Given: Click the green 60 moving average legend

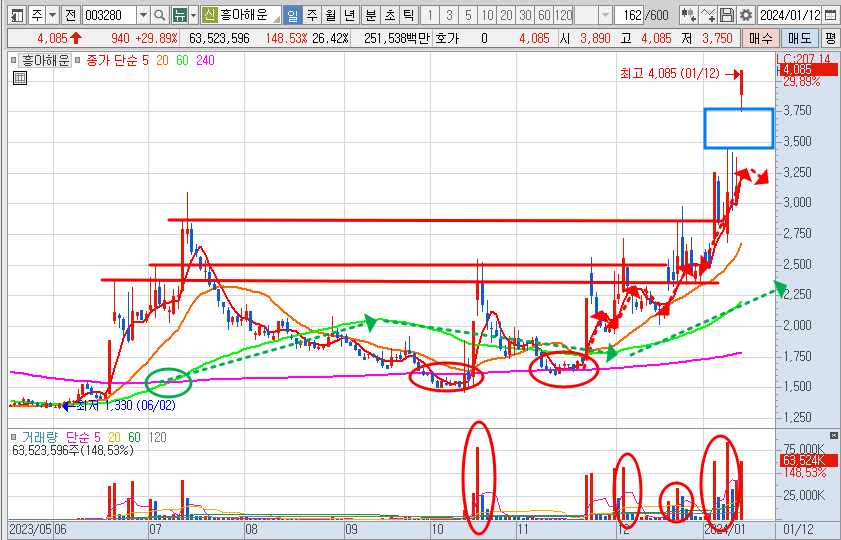Looking at the screenshot, I should coord(183,61).
